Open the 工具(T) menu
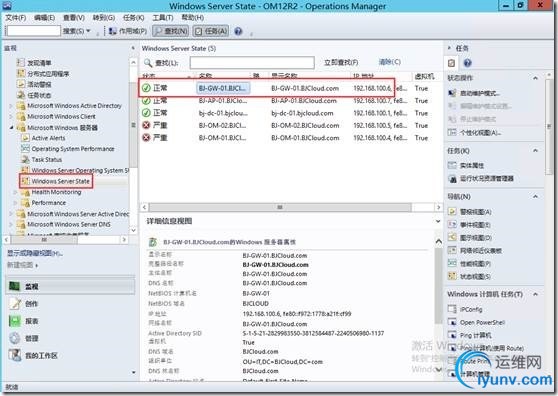The width and height of the screenshot is (558, 396). [163, 17]
